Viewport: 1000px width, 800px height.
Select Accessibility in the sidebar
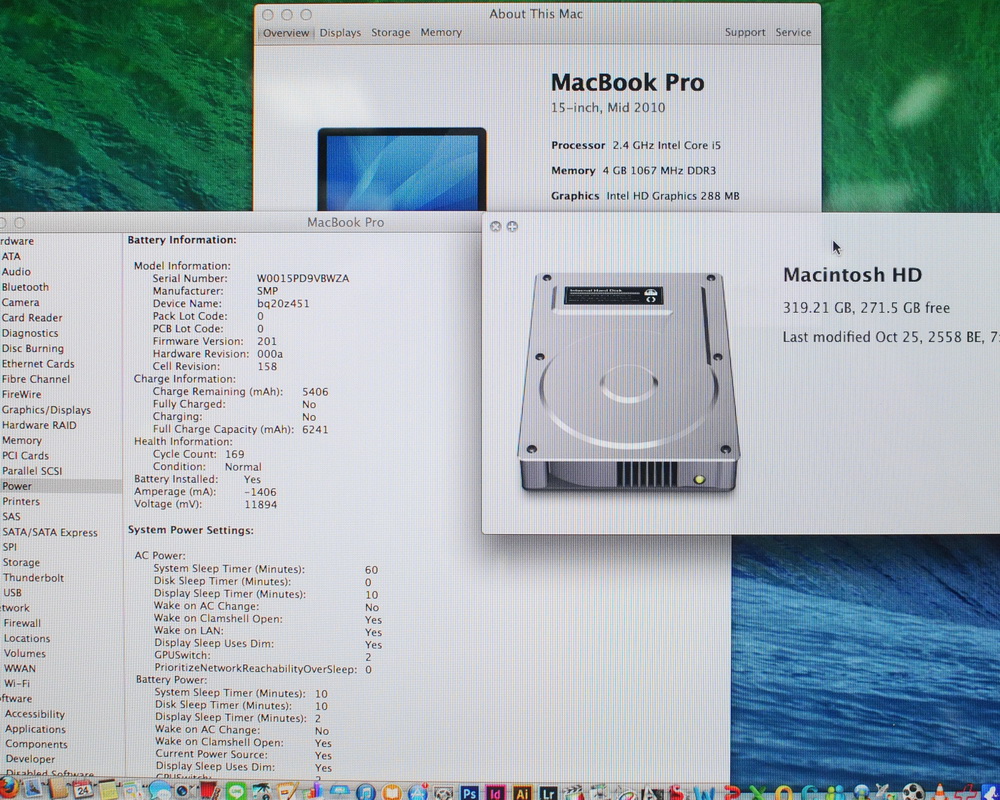(35, 714)
